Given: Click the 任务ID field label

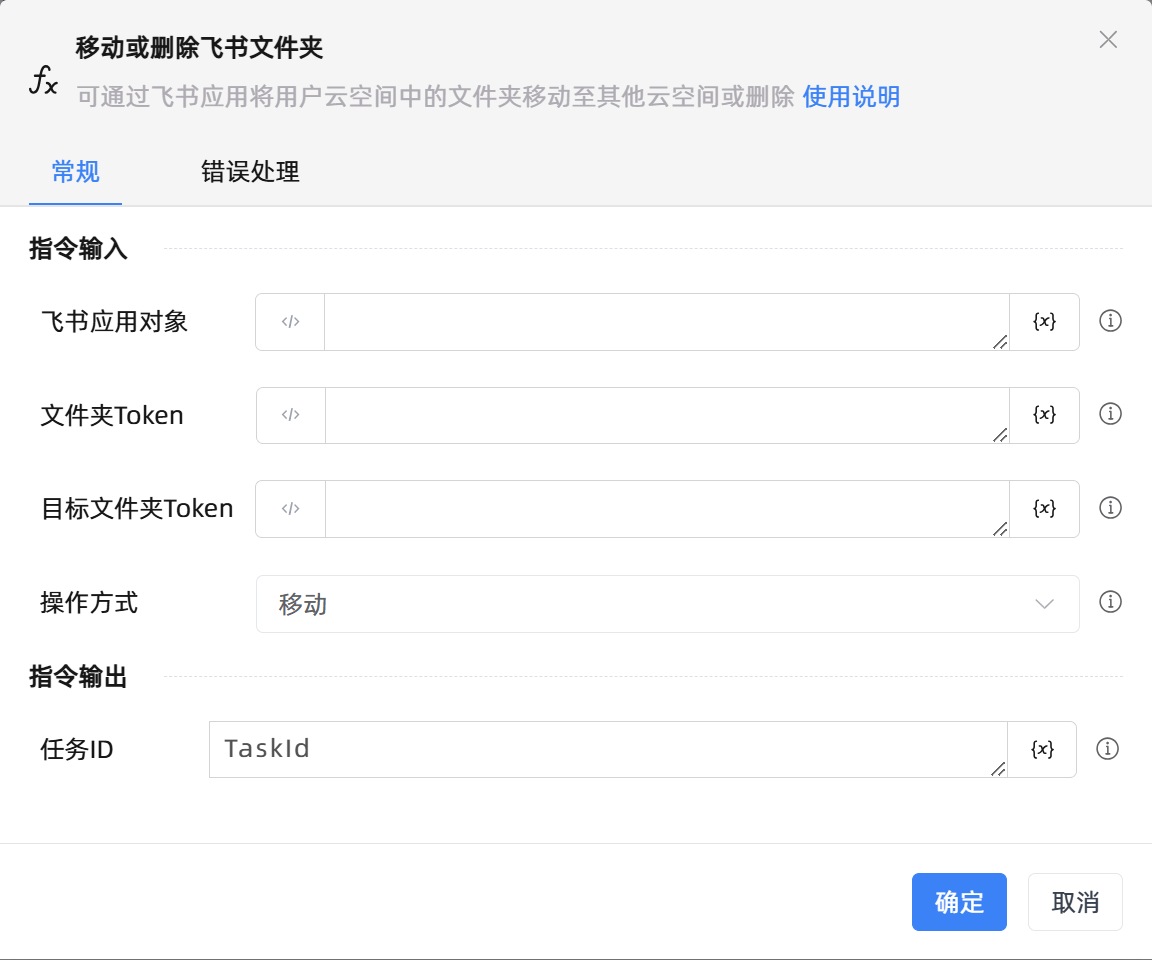Looking at the screenshot, I should point(77,749).
